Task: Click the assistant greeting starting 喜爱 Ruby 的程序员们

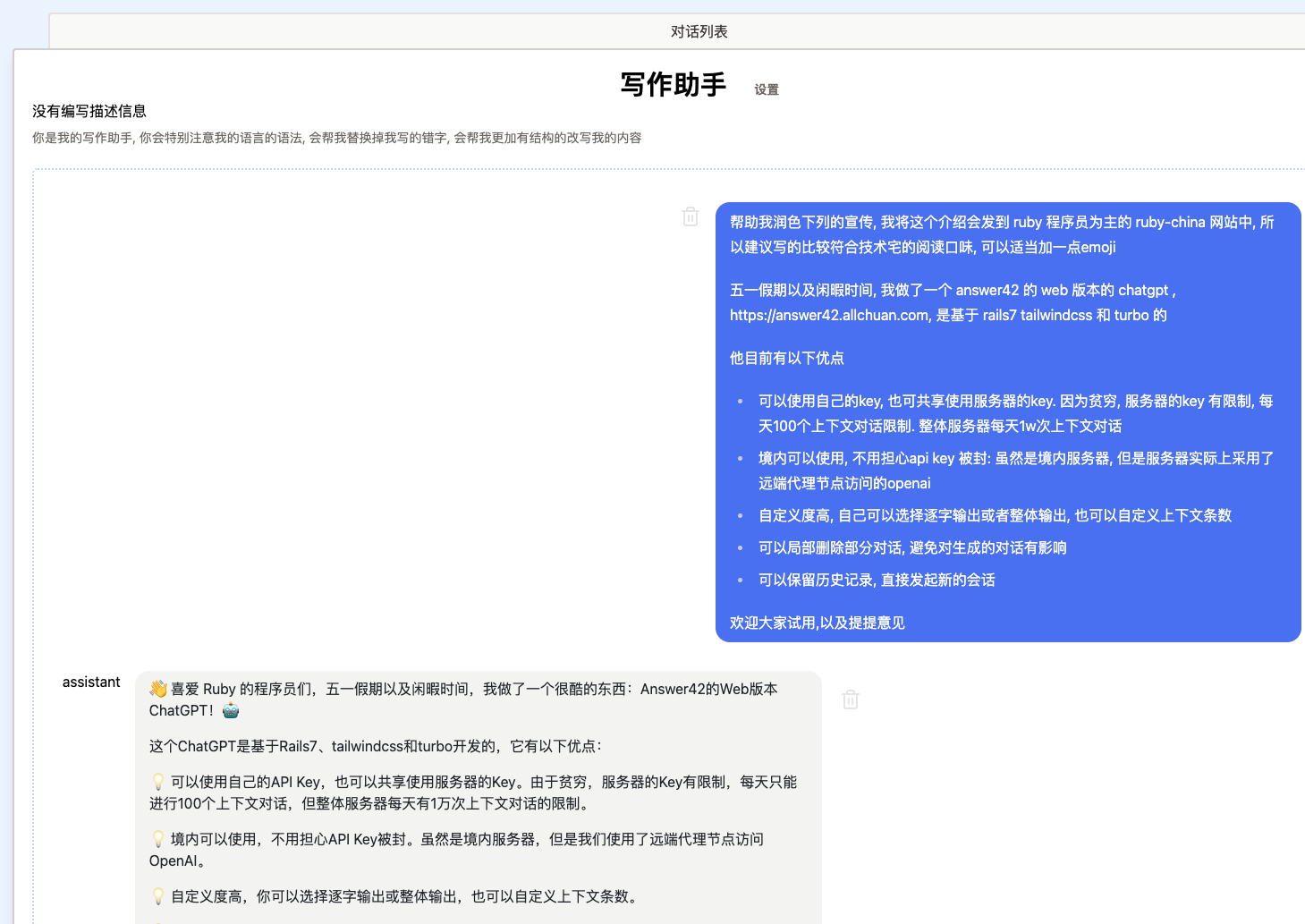Action: pos(463,699)
